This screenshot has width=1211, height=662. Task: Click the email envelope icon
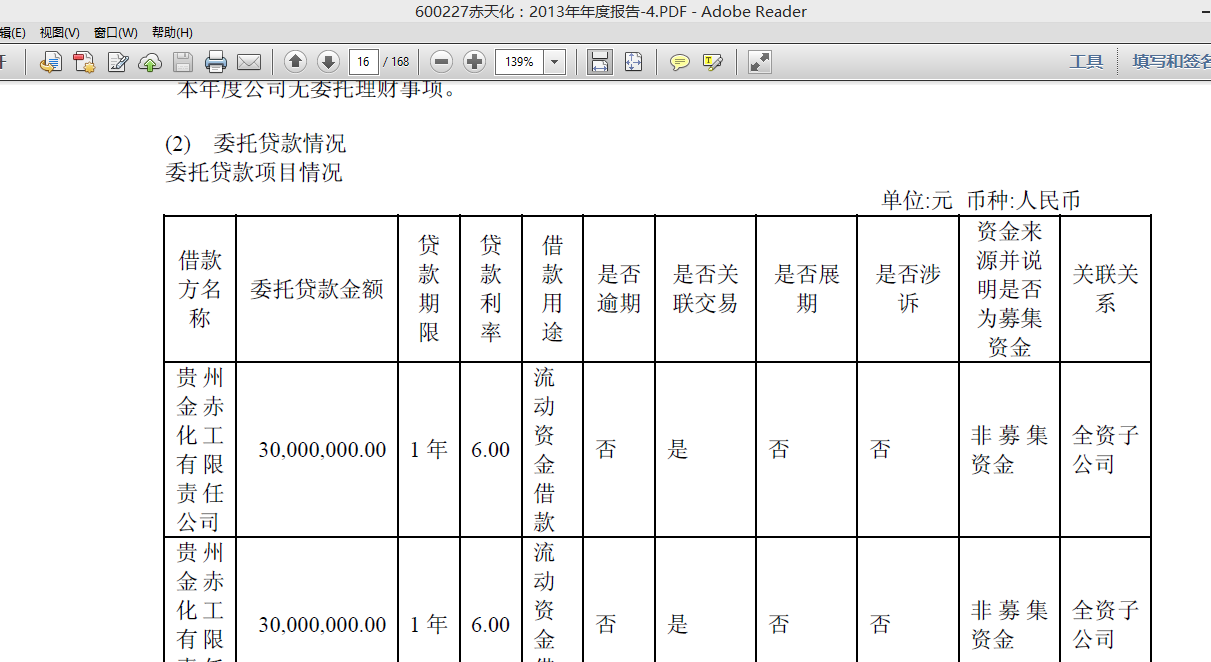click(x=248, y=62)
